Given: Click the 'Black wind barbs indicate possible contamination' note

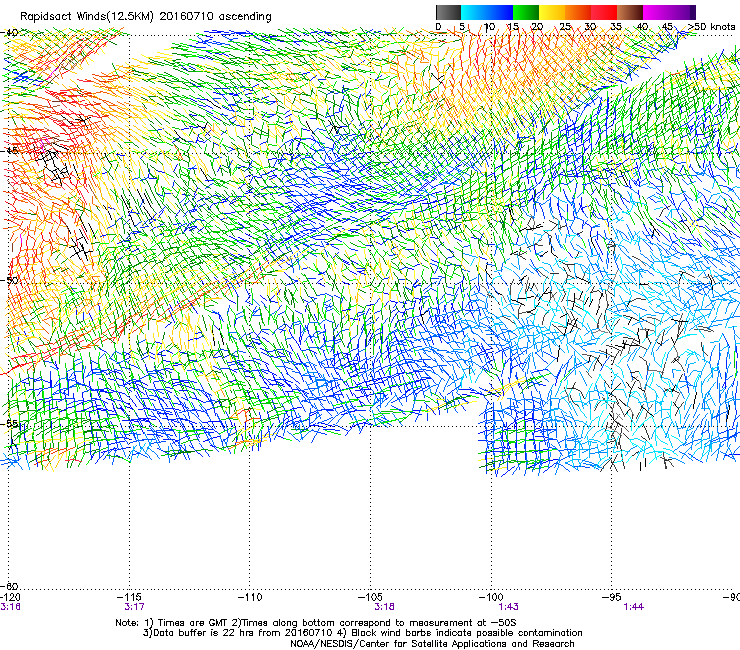Looking at the screenshot, I should coord(467,633).
